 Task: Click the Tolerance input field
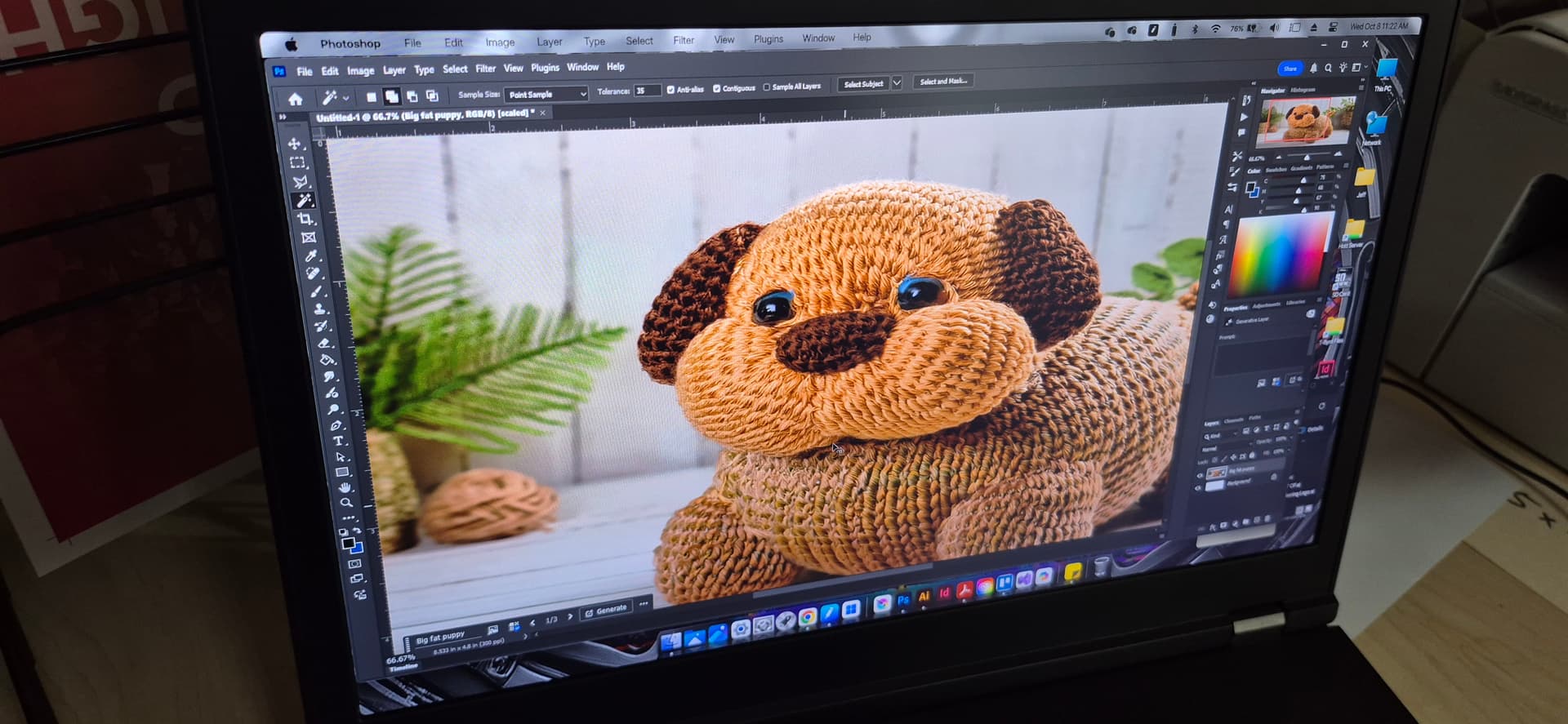click(x=647, y=91)
